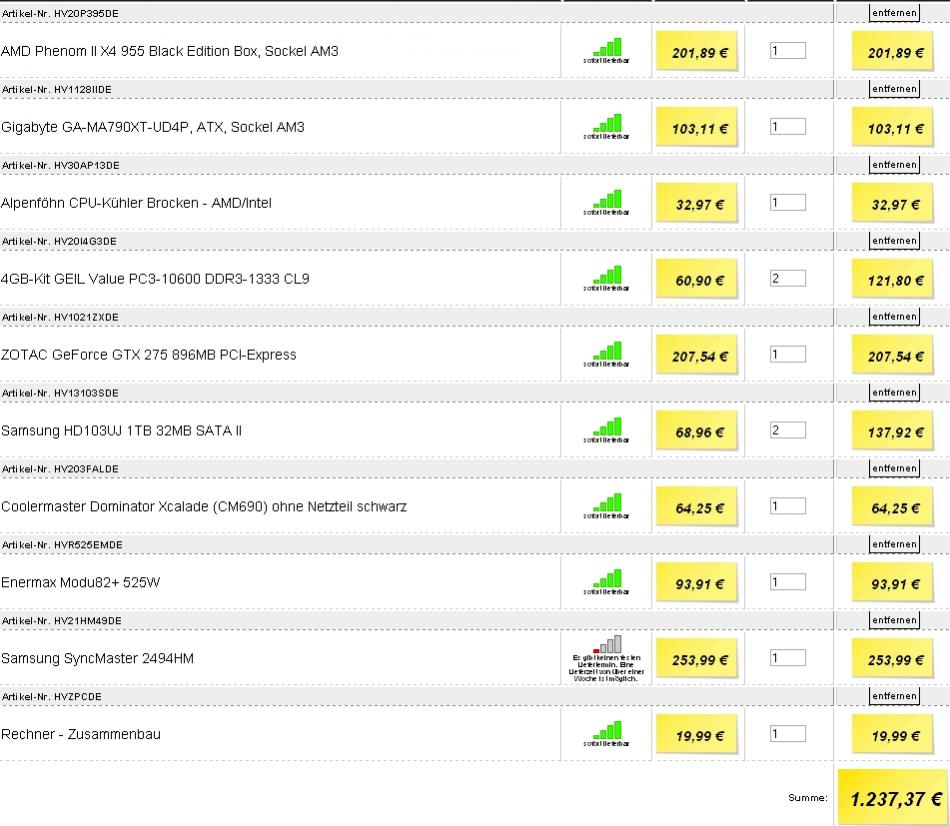
Task: Click availability icon for Alpenföhn CPU-Kühler Brocken
Action: click(606, 199)
